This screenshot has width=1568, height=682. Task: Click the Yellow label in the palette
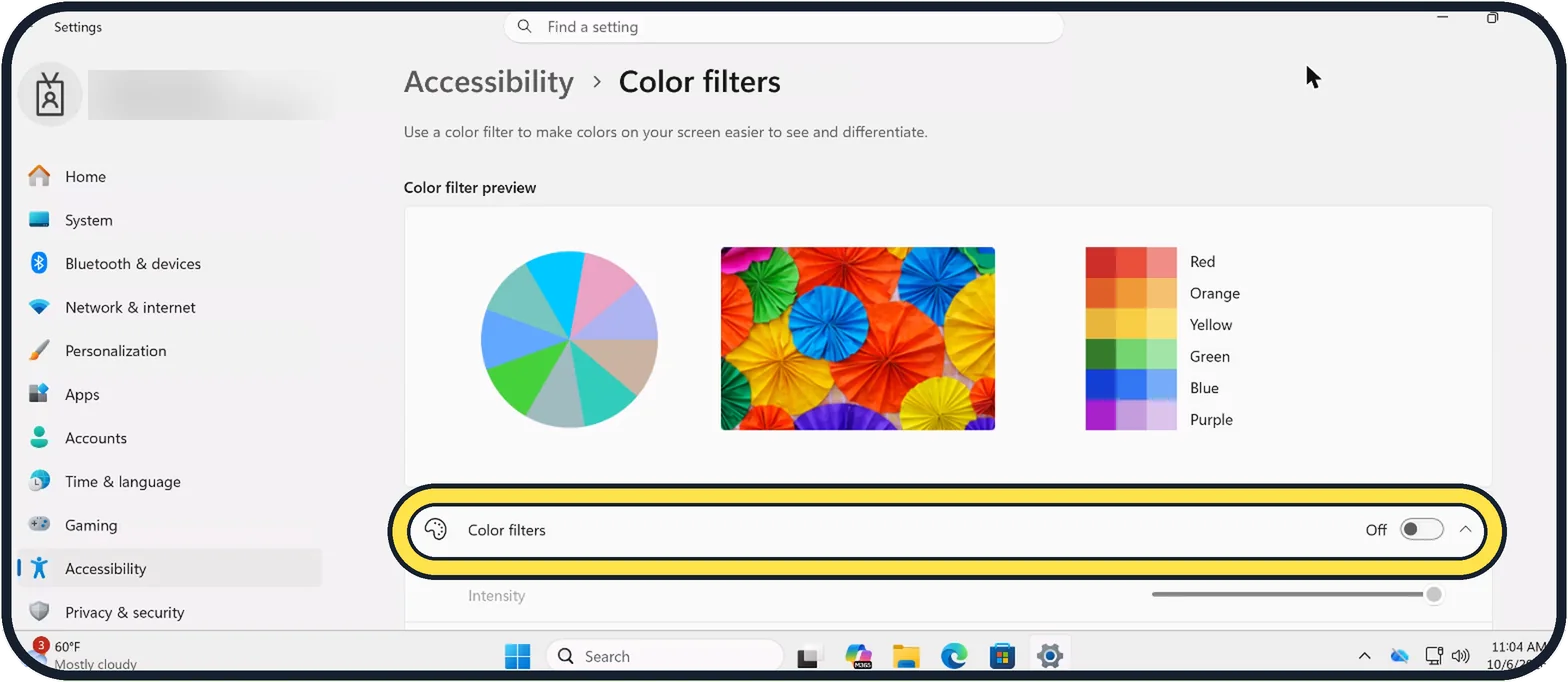(1211, 325)
